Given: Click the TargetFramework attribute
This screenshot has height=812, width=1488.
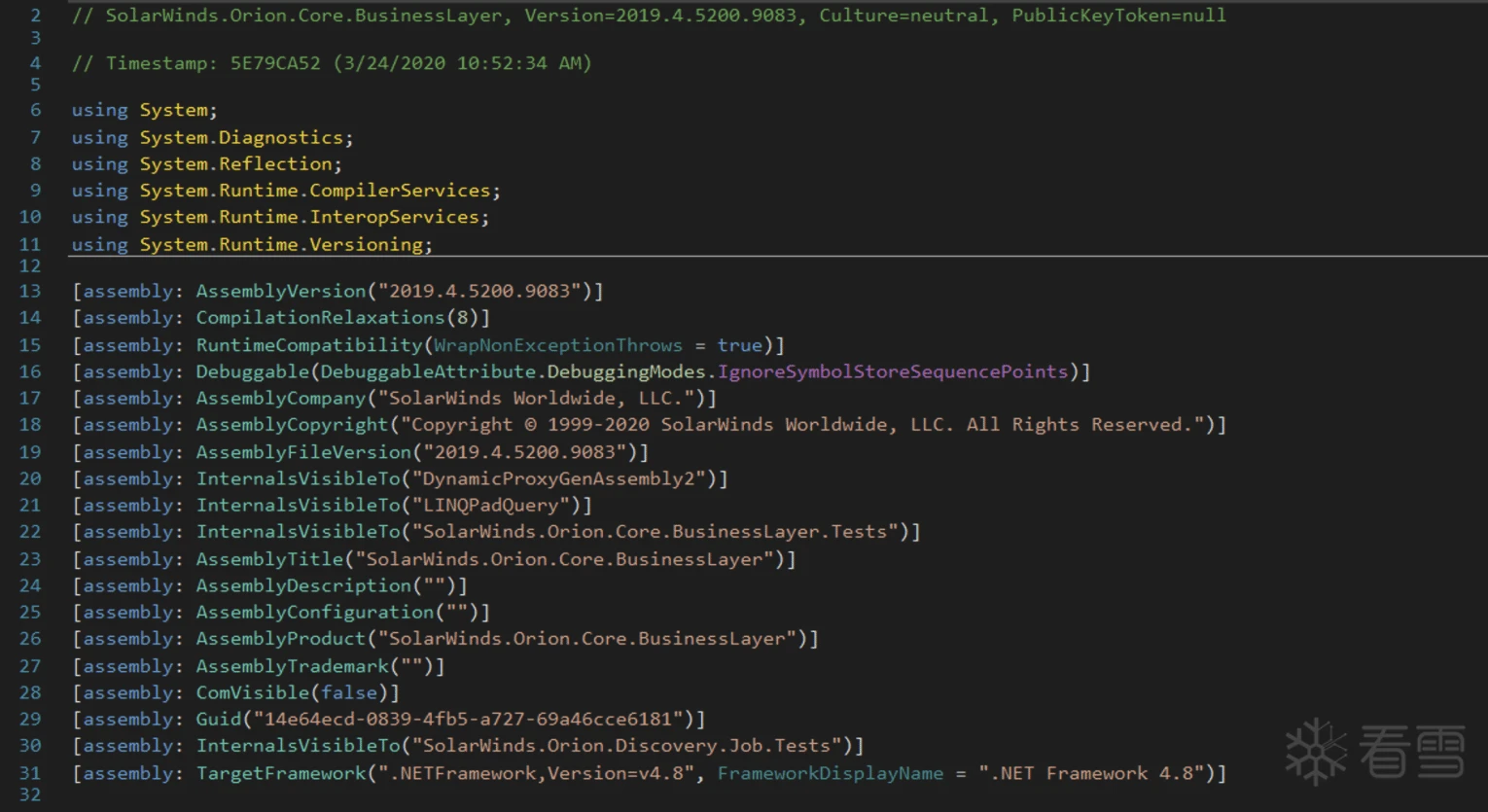Looking at the screenshot, I should click(x=281, y=773).
